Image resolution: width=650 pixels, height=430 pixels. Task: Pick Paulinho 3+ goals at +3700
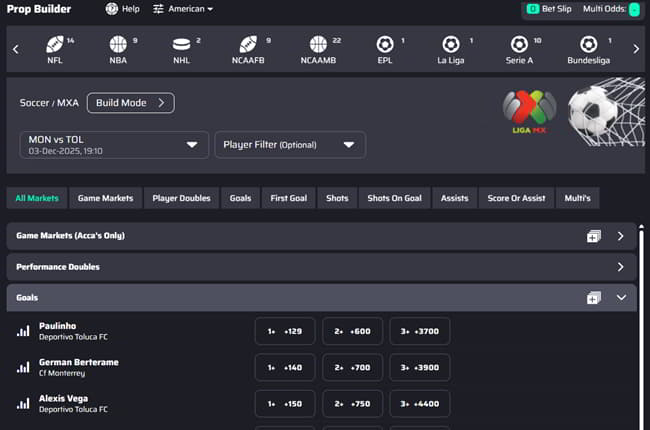tap(420, 331)
